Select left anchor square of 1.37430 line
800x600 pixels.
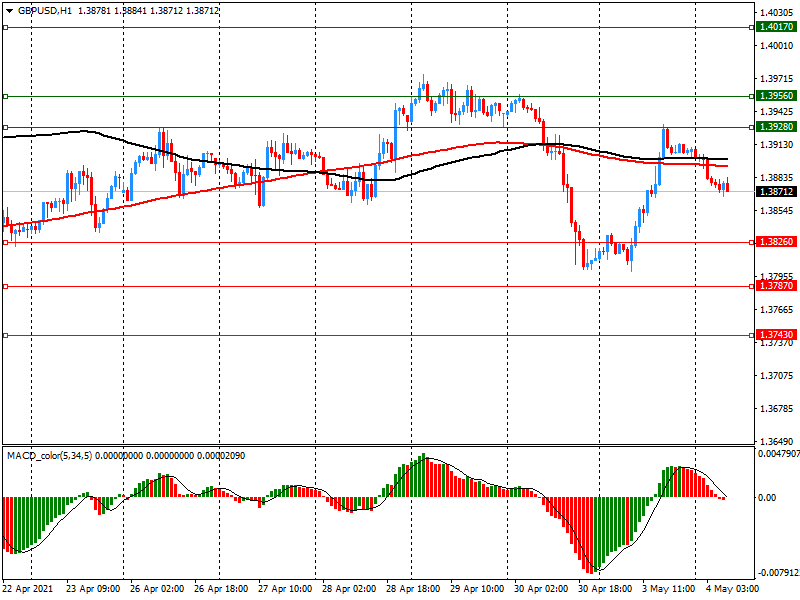click(x=6, y=335)
